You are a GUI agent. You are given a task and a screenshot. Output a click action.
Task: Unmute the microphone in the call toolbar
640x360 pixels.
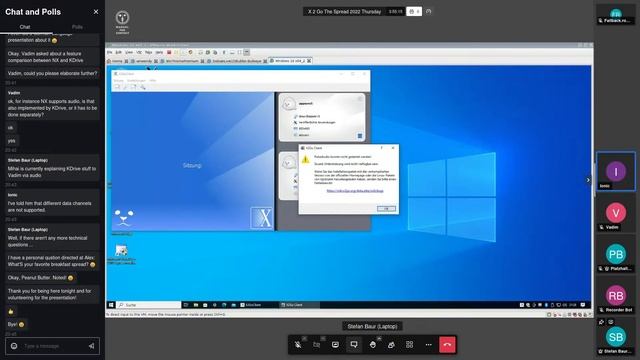click(x=298, y=345)
